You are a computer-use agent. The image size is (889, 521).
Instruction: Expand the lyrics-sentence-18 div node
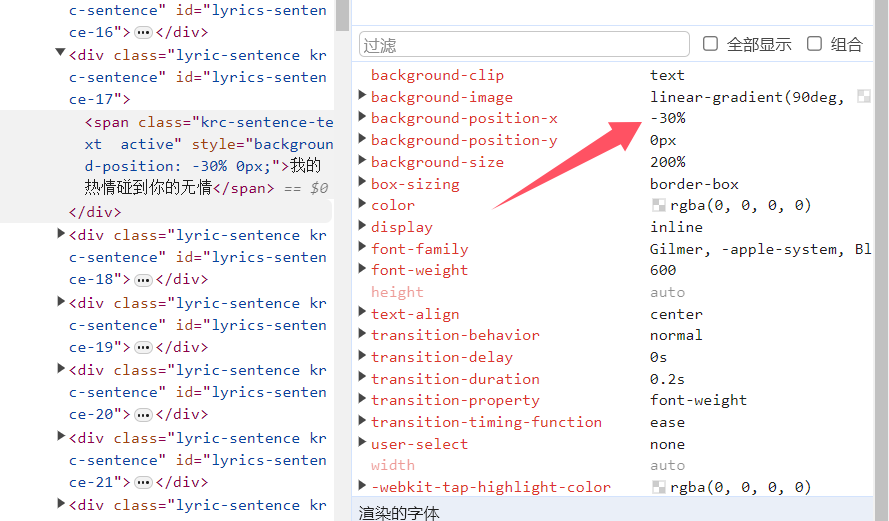tap(61, 235)
